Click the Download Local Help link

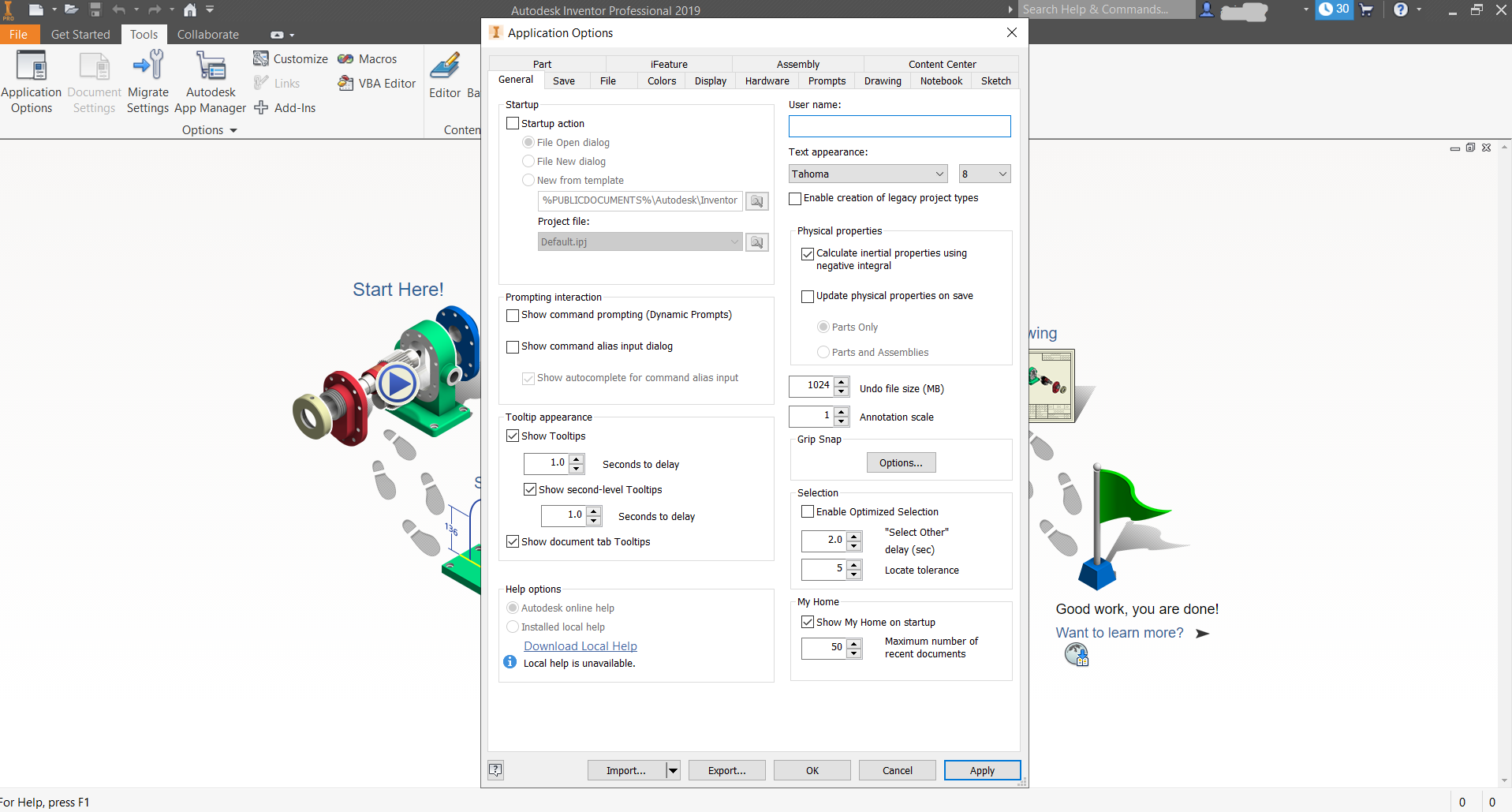click(x=580, y=646)
